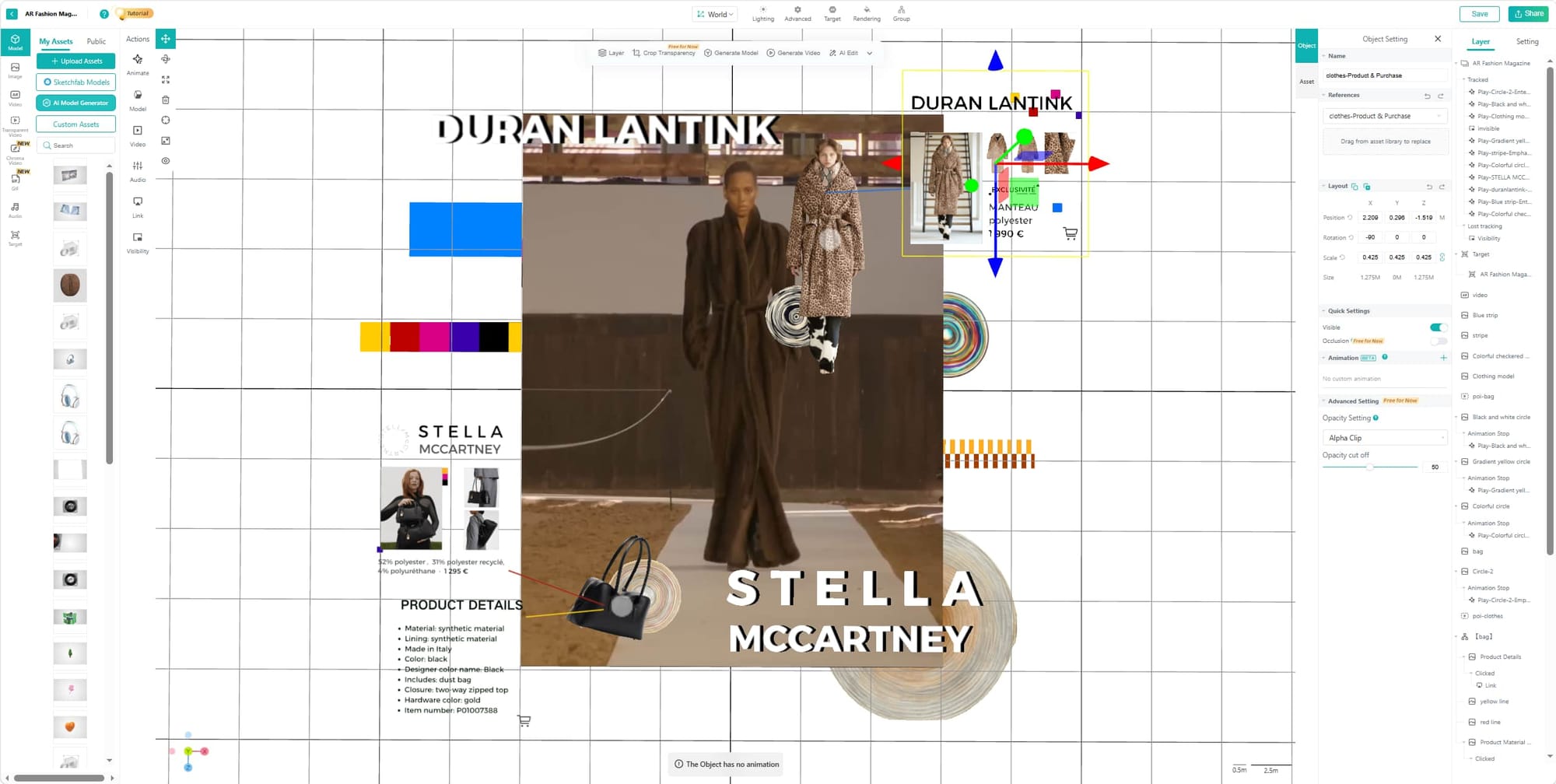Expand the floating toolbar chevron after AI Edit

[x=869, y=53]
